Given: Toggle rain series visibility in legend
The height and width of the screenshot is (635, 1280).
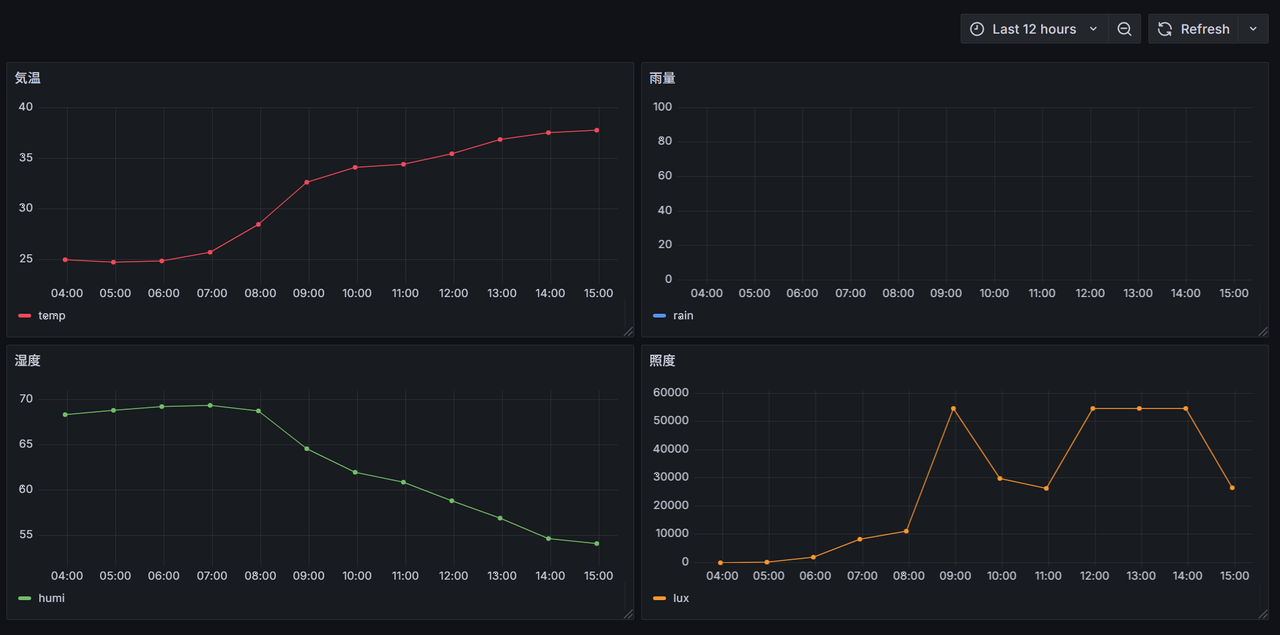Looking at the screenshot, I should point(683,316).
